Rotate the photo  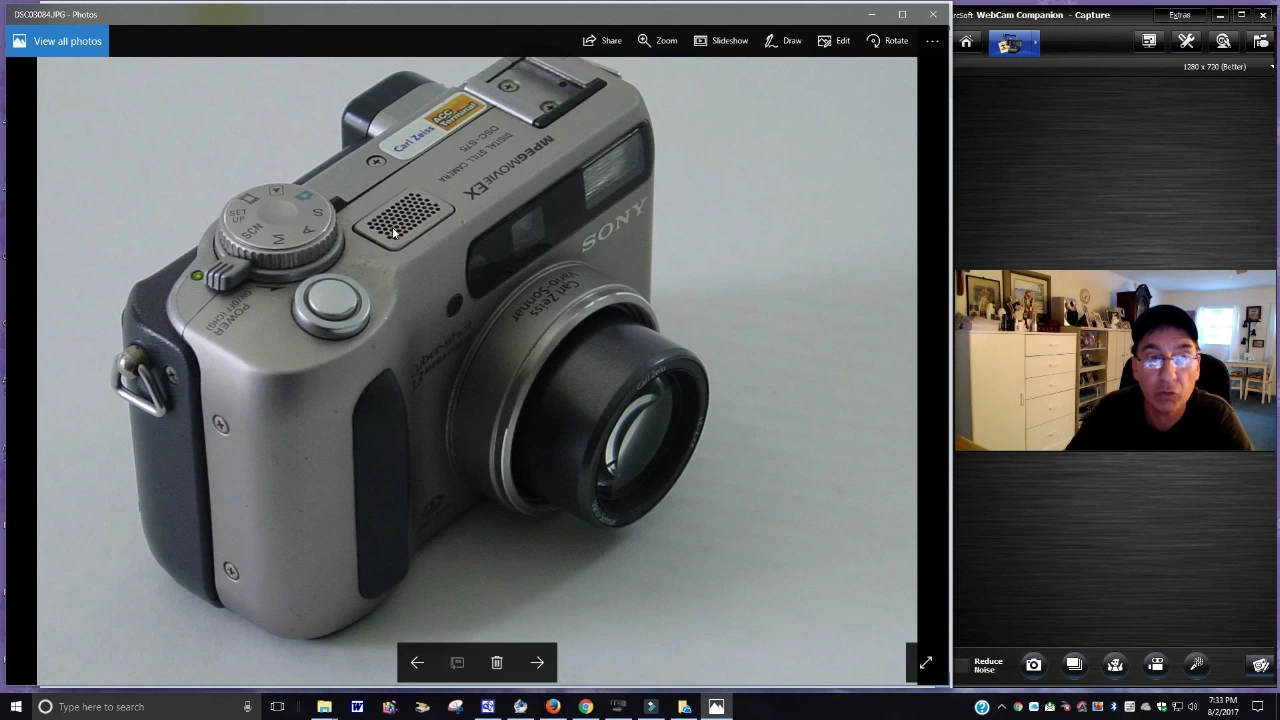(887, 41)
